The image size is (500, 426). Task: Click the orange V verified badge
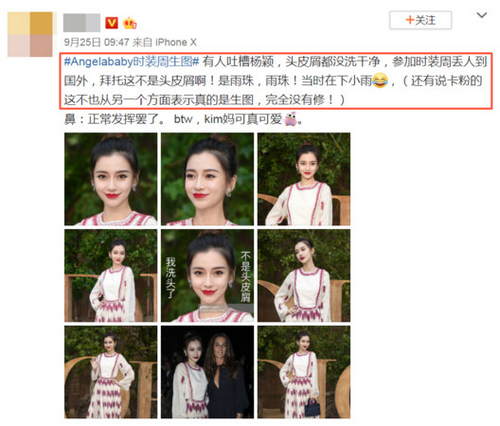pos(112,23)
